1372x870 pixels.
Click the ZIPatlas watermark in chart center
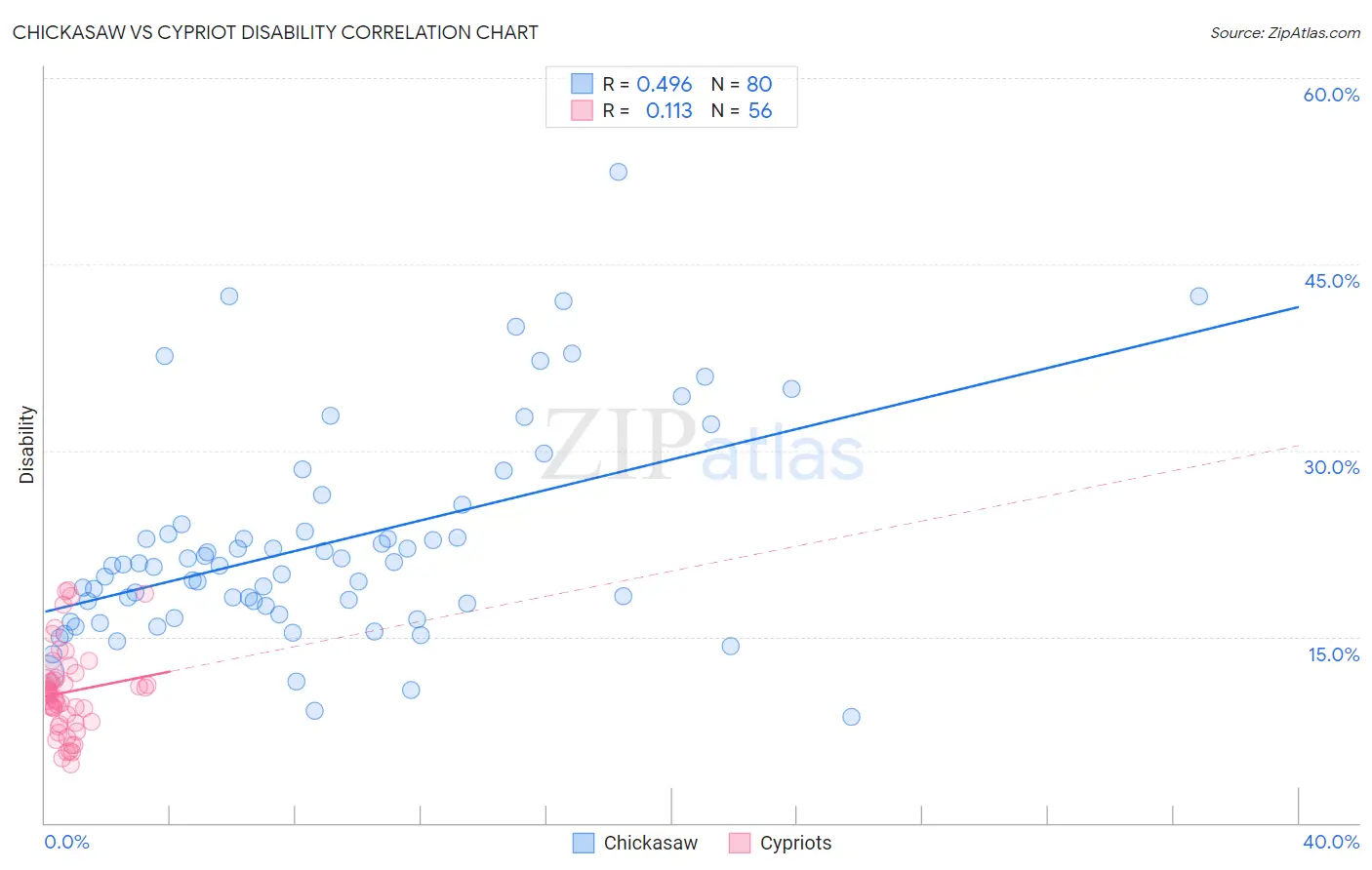click(x=703, y=447)
